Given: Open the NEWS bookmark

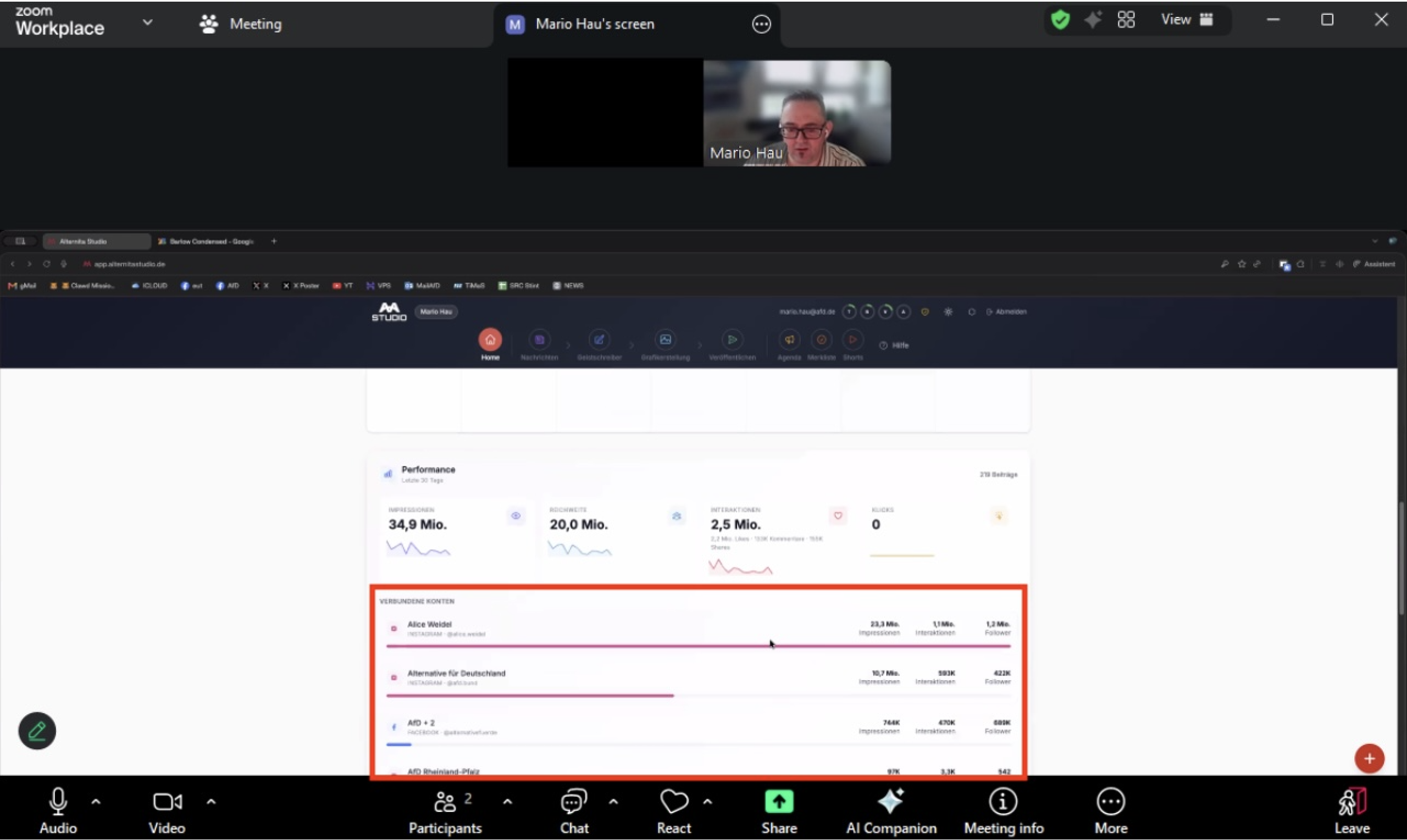Looking at the screenshot, I should 568,286.
